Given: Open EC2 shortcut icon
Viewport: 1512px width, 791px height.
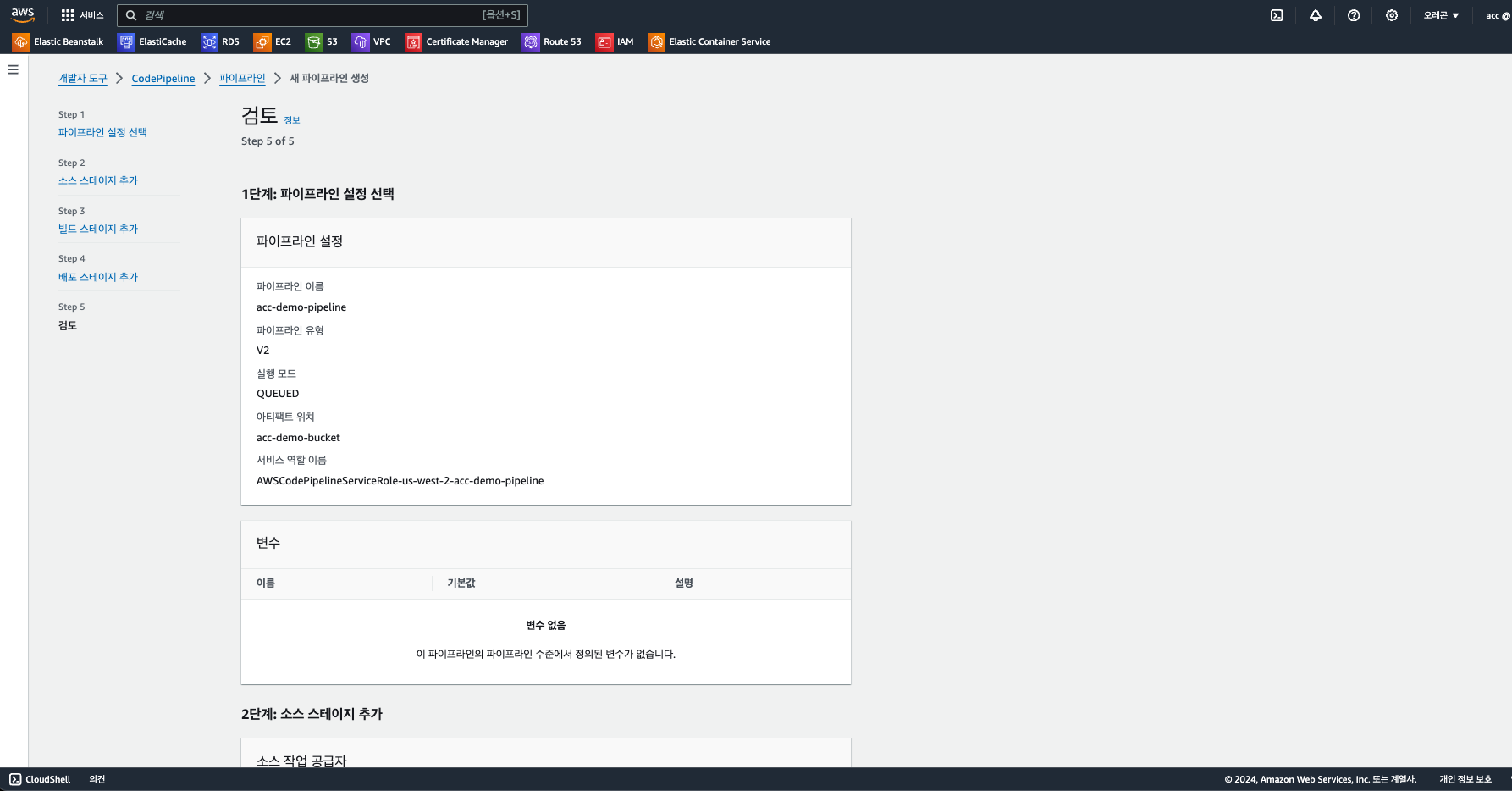Looking at the screenshot, I should (x=262, y=41).
